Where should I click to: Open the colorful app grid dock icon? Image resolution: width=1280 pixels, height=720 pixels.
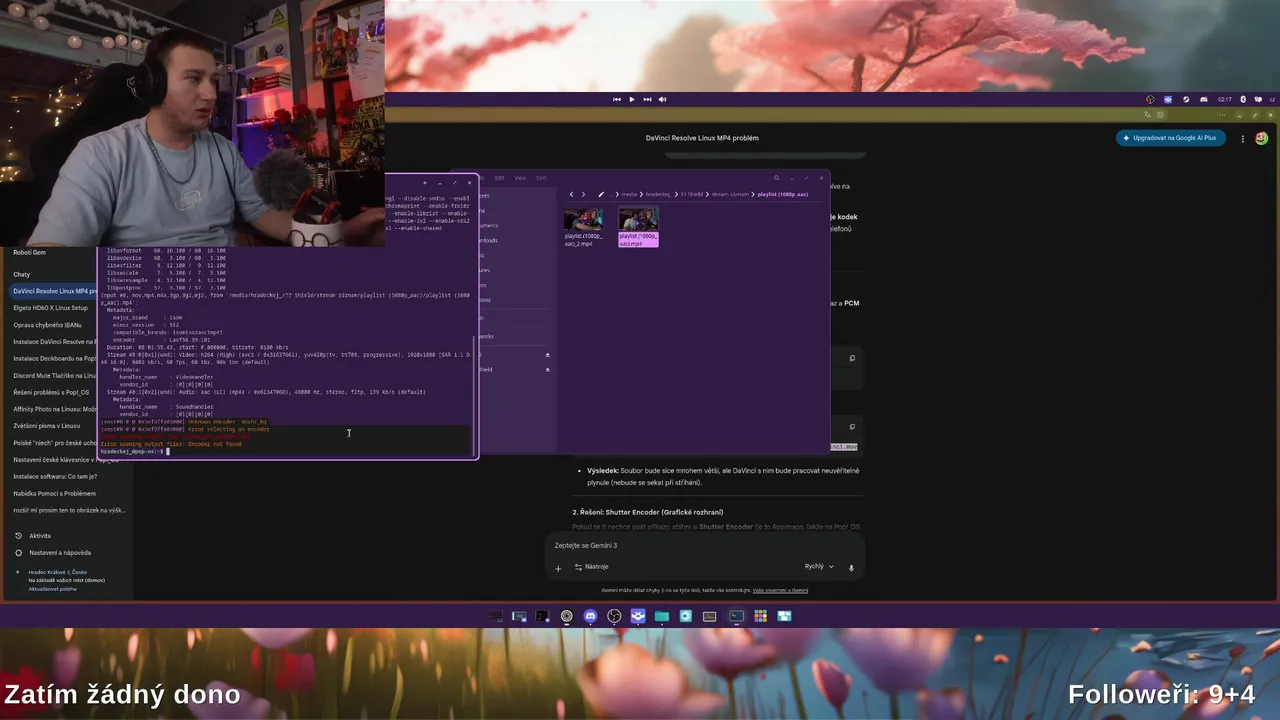[x=760, y=616]
